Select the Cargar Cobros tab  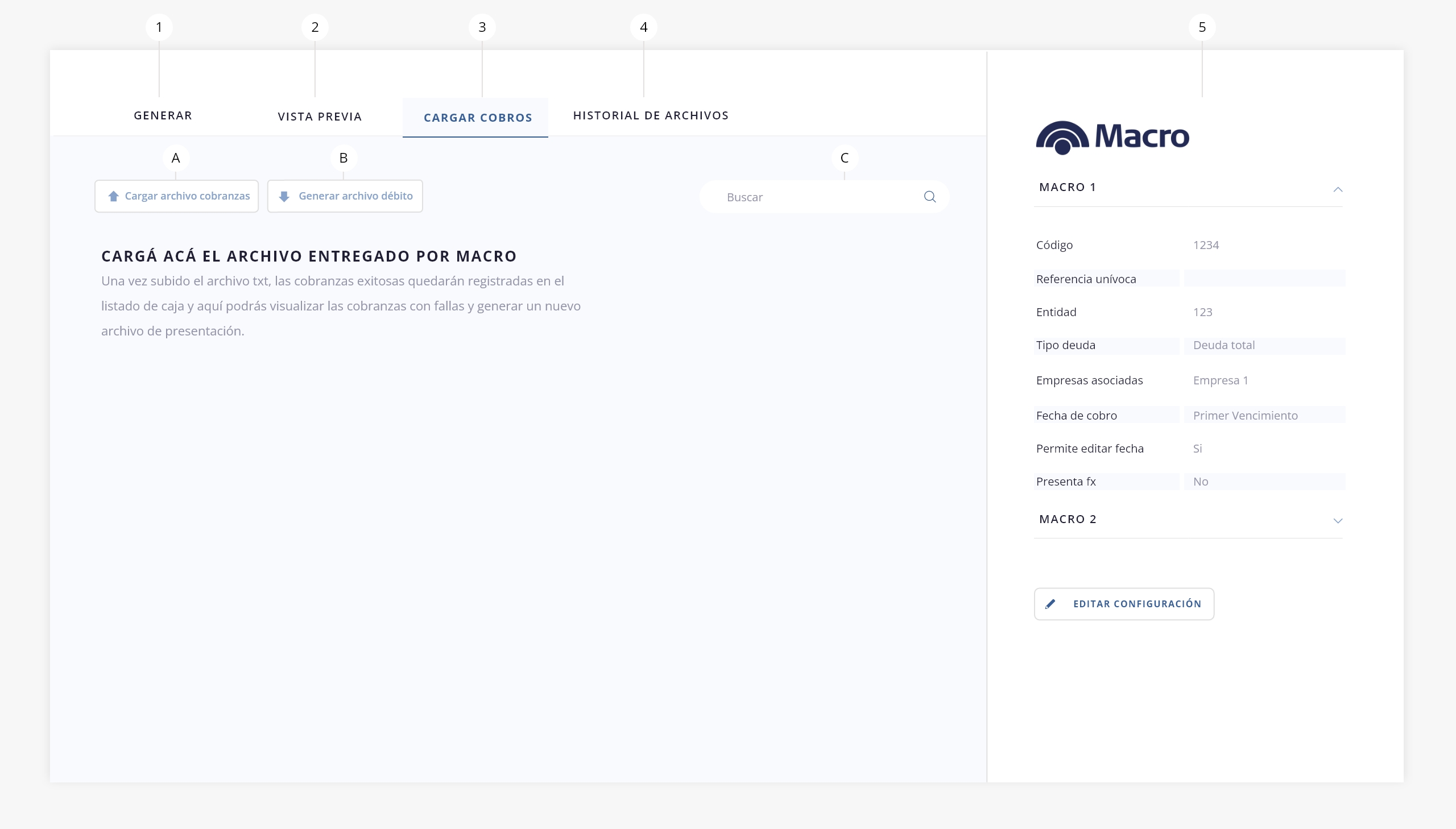click(x=477, y=118)
